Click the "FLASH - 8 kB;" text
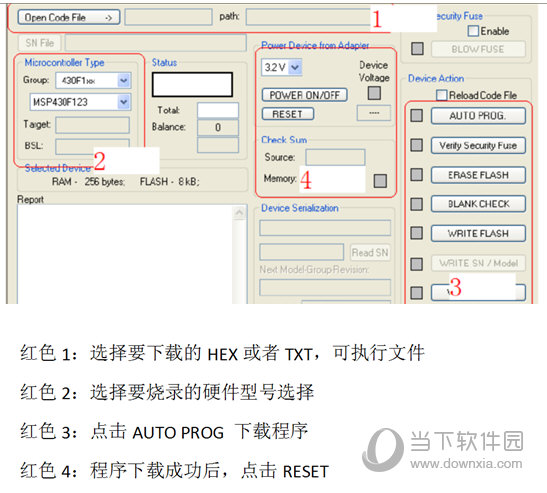 point(170,182)
